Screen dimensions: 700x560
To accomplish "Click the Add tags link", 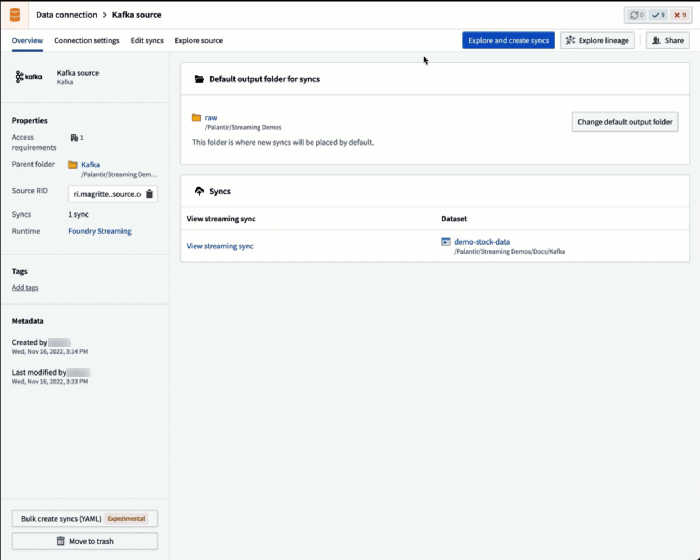I will click(x=25, y=288).
